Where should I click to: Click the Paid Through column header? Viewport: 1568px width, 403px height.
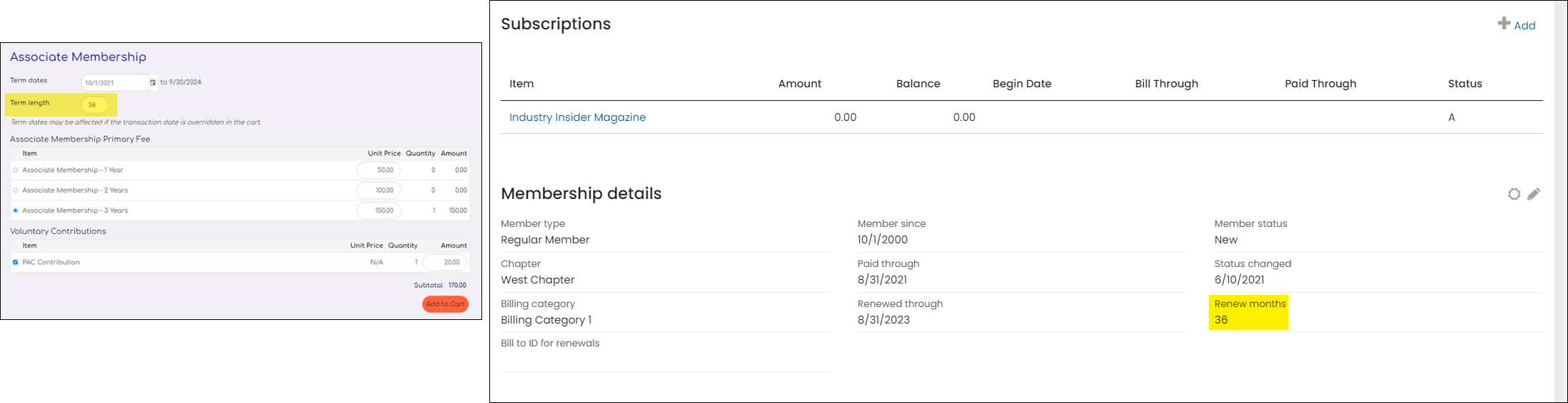pyautogui.click(x=1320, y=84)
